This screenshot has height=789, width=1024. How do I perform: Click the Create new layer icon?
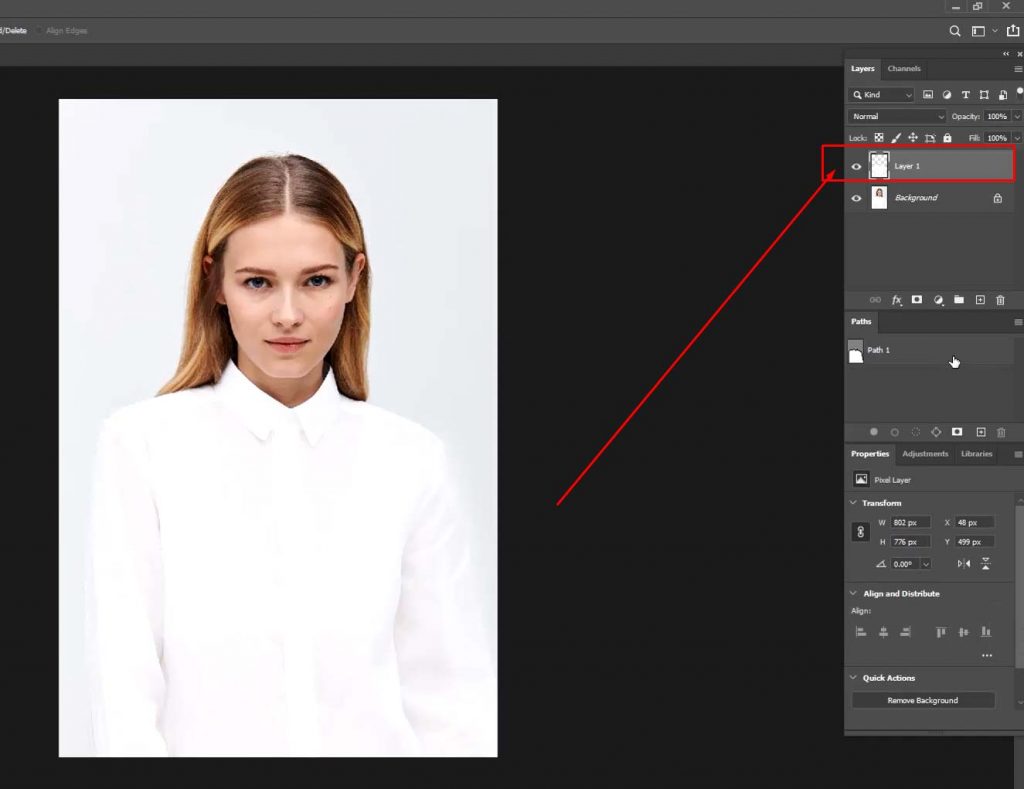(x=981, y=300)
